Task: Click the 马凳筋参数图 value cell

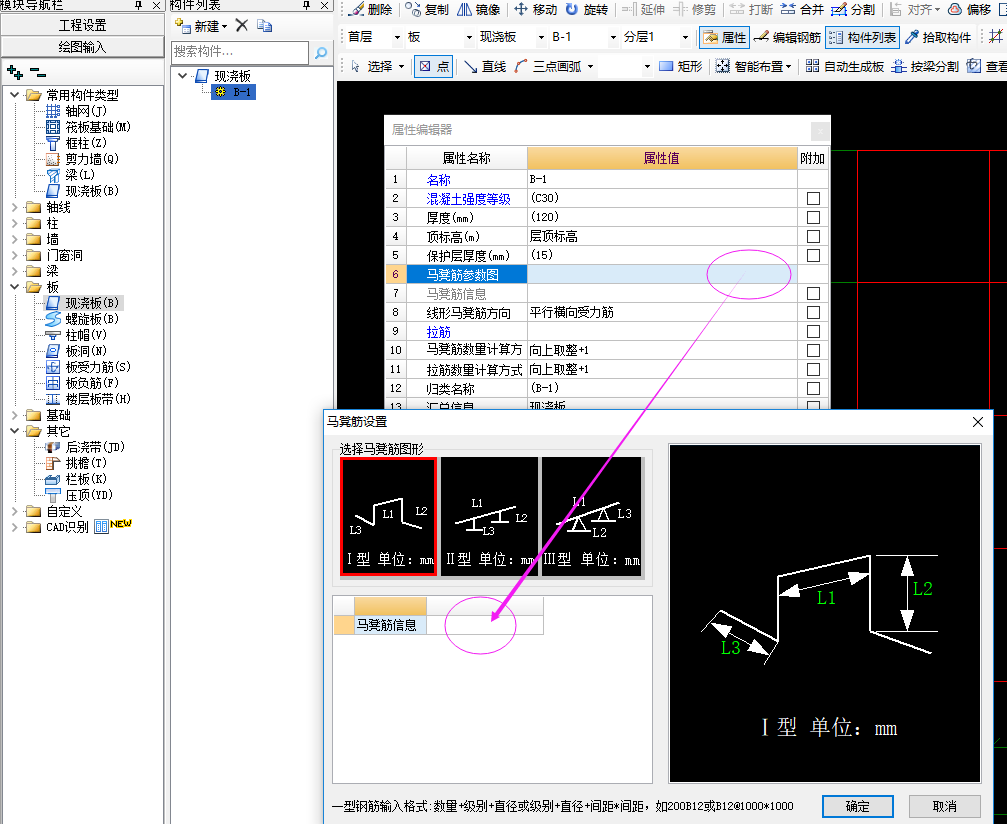Action: (x=661, y=275)
